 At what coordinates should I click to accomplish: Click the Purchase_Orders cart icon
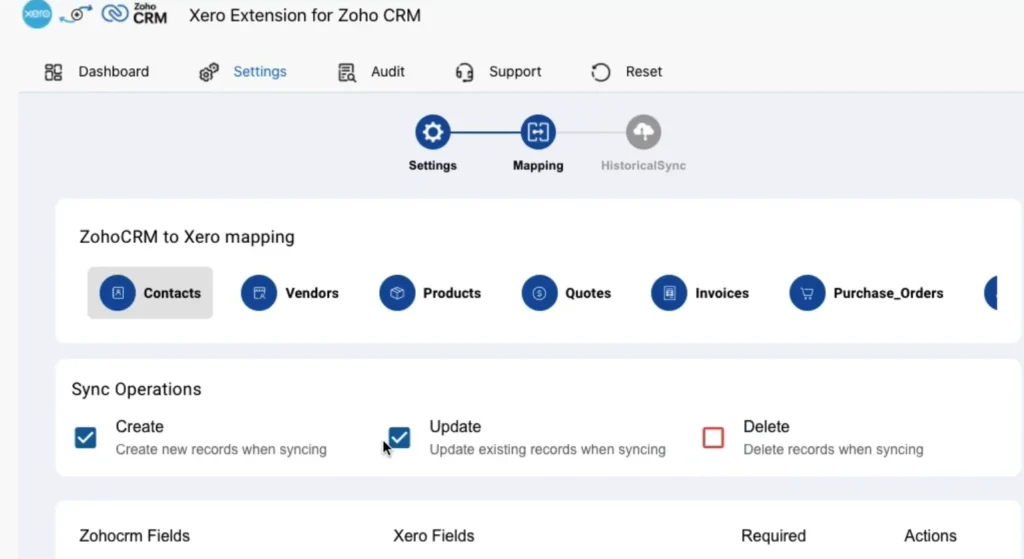(807, 293)
